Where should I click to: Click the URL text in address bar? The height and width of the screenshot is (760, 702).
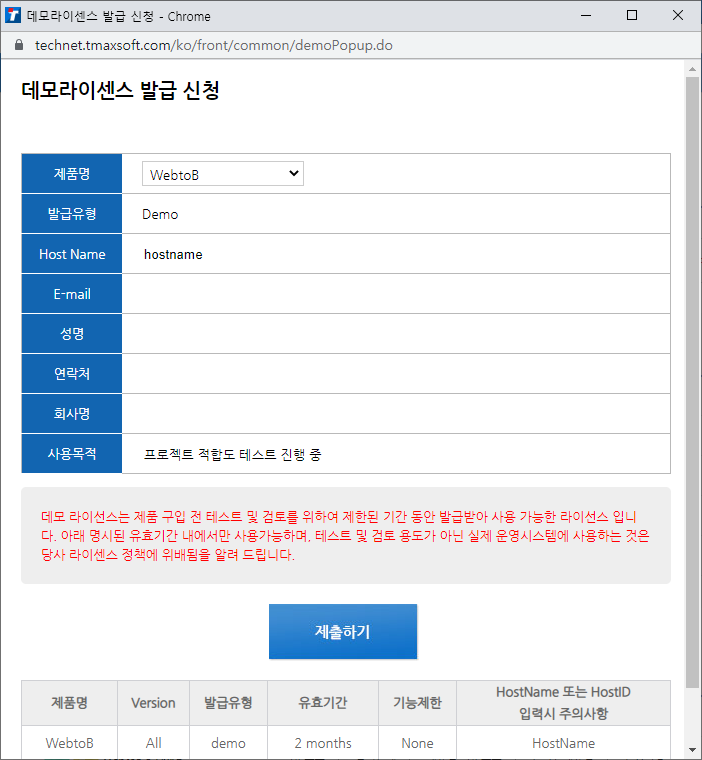[x=214, y=45]
